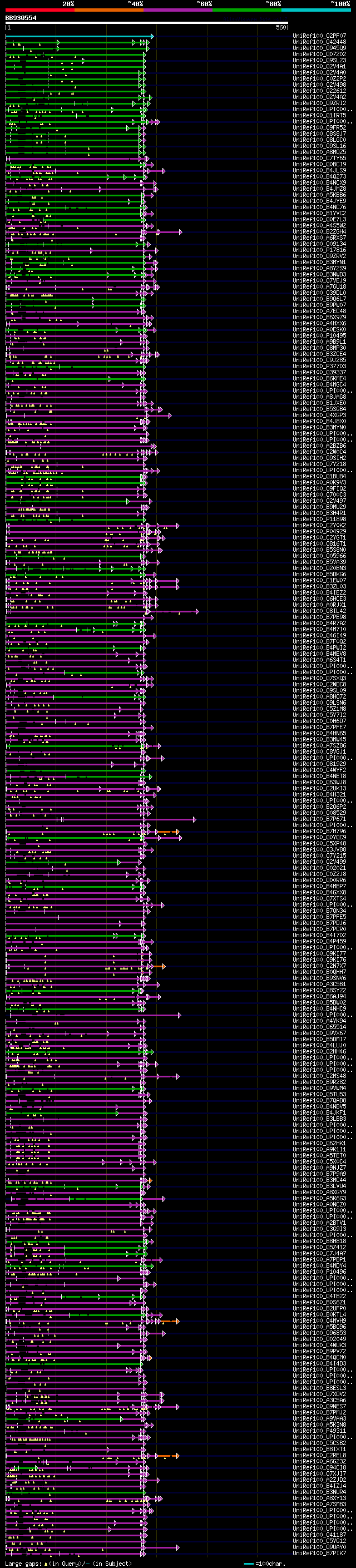The height and width of the screenshot is (1568, 356).
Task: Open hit UniRef100_P04929
Action: click(x=319, y=531)
